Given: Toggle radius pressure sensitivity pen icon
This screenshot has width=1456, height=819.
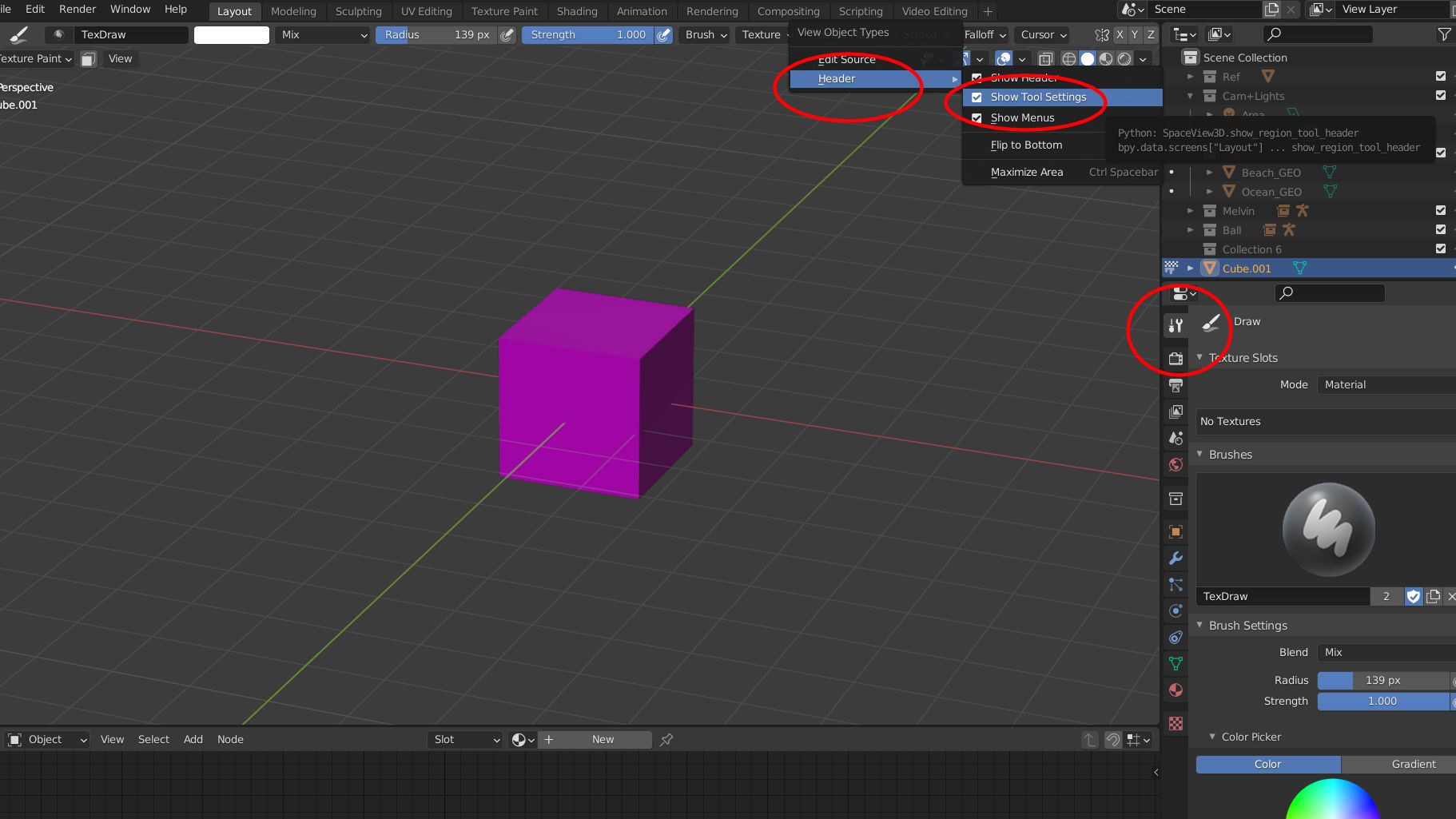Looking at the screenshot, I should click(x=507, y=35).
